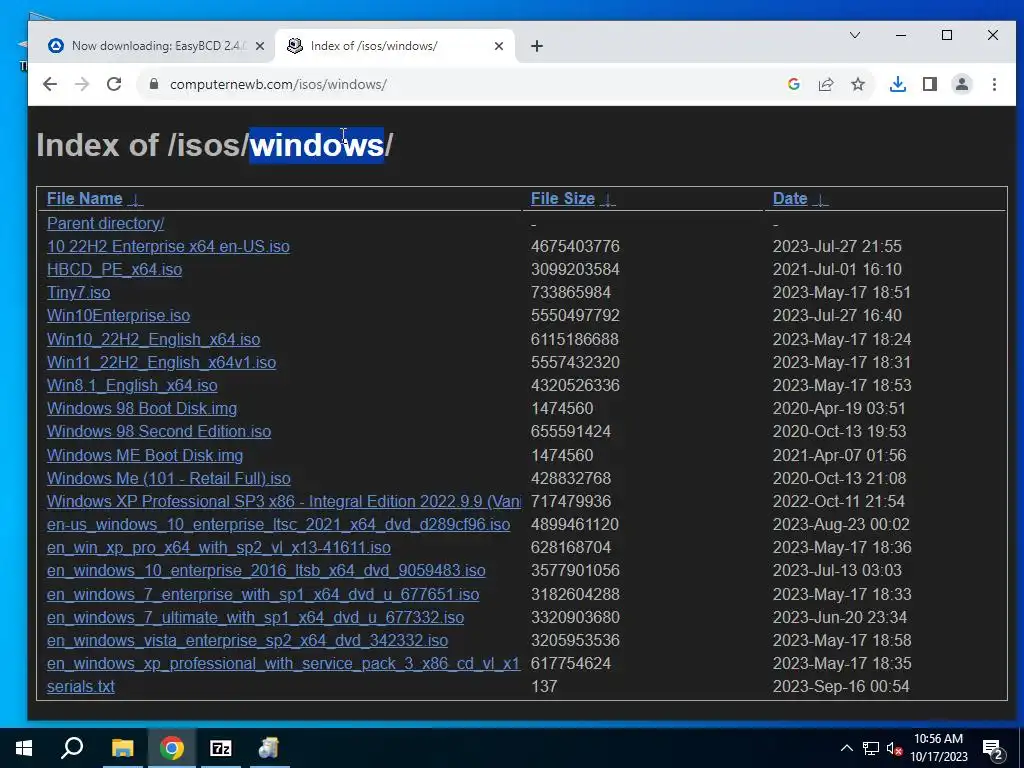
Task: Switch to Now downloading: EasyBCD tab
Action: (157, 46)
